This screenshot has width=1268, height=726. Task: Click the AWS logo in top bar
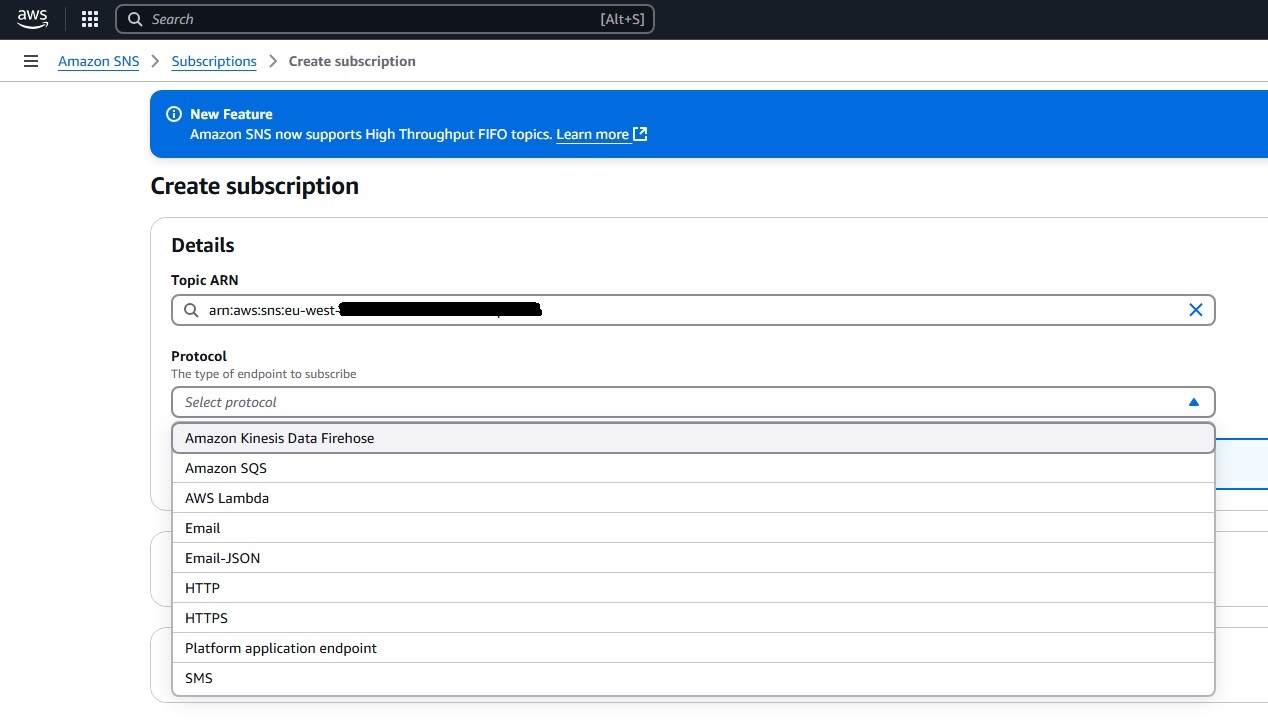point(31,18)
